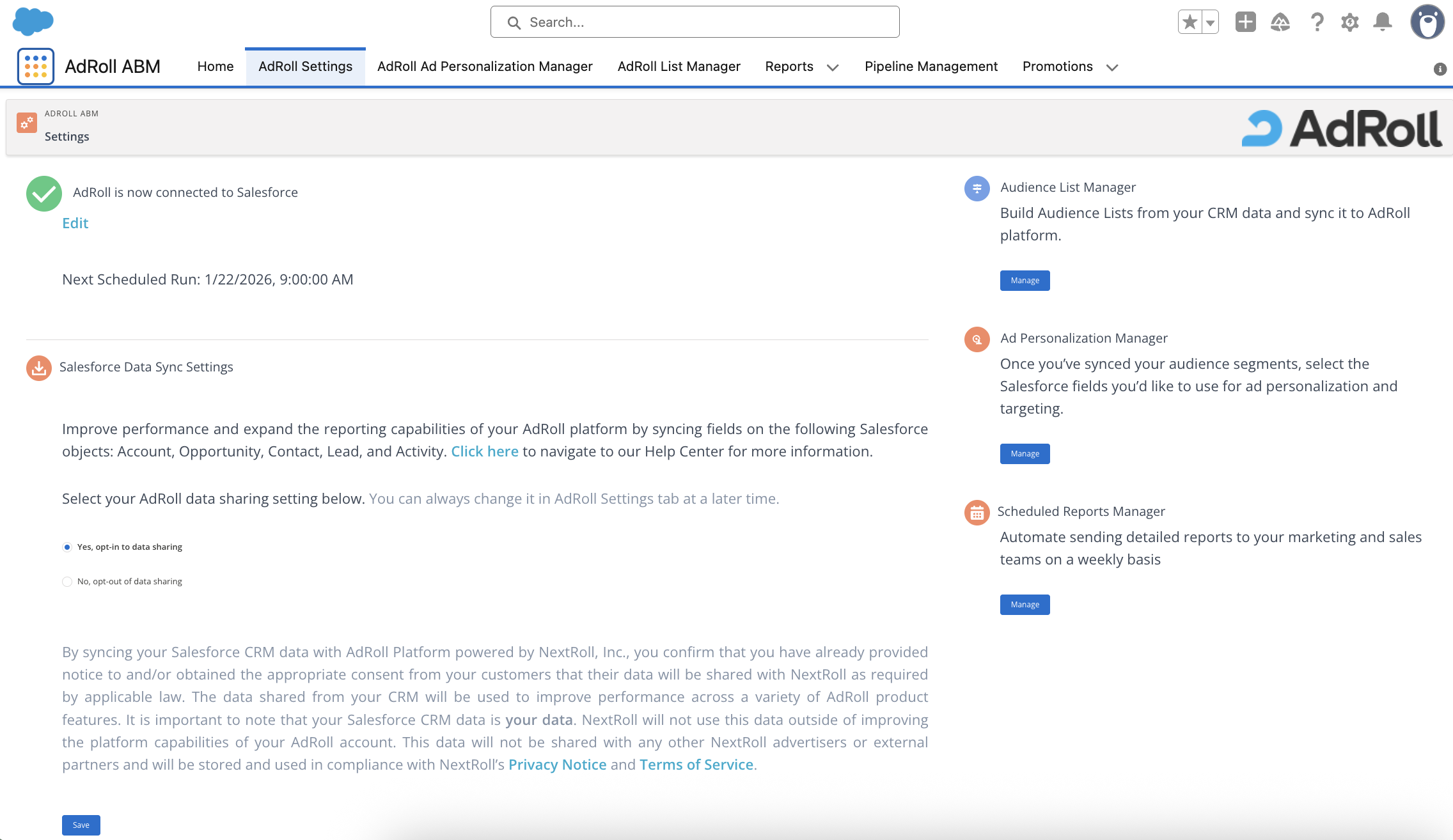Open the Help question mark icon

pyautogui.click(x=1316, y=22)
